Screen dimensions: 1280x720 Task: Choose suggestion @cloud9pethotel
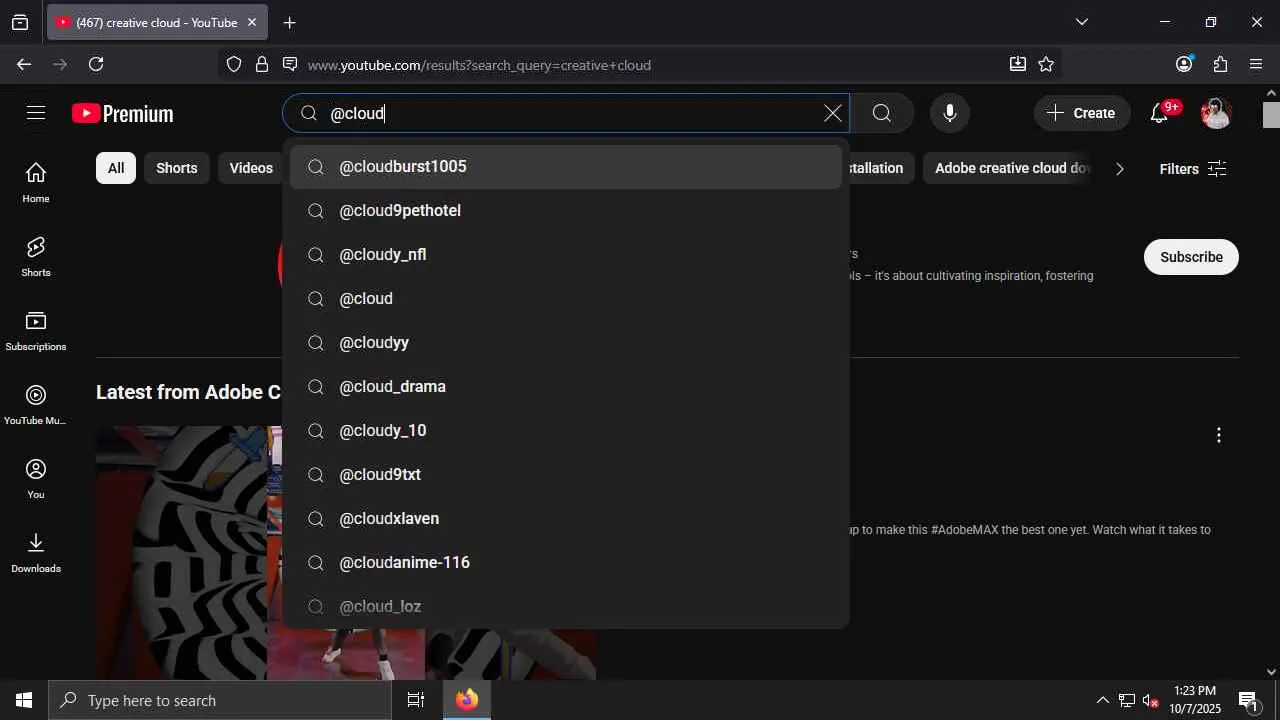point(566,211)
